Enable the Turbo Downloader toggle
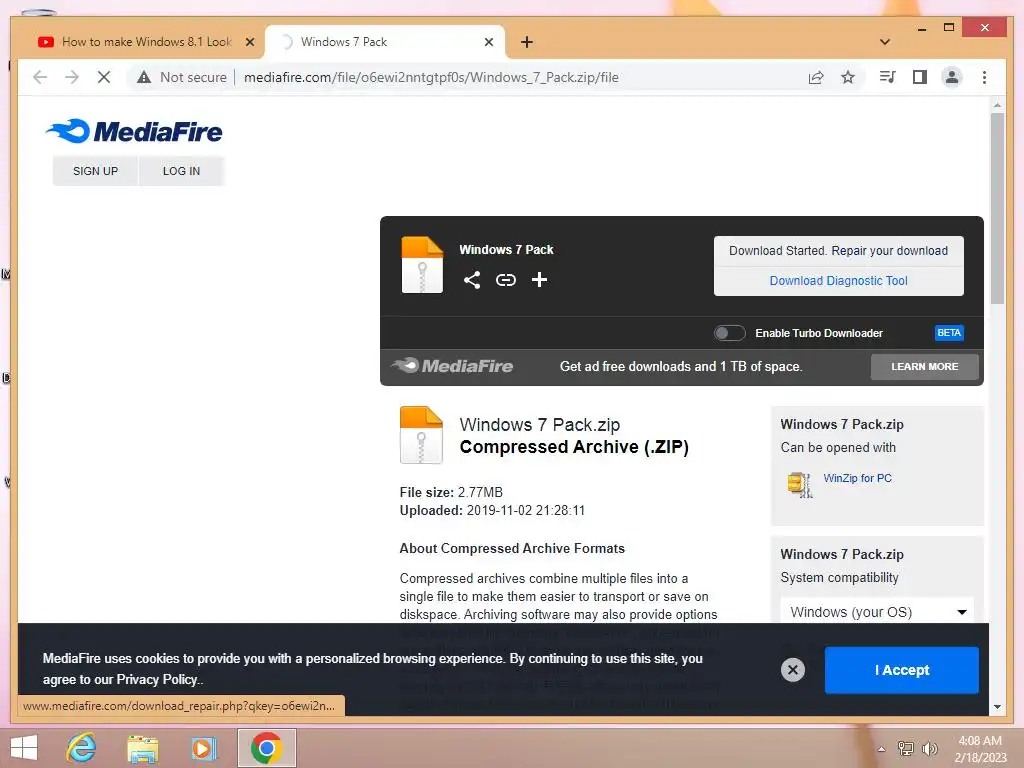Screen dimensions: 1024x768 tap(729, 333)
